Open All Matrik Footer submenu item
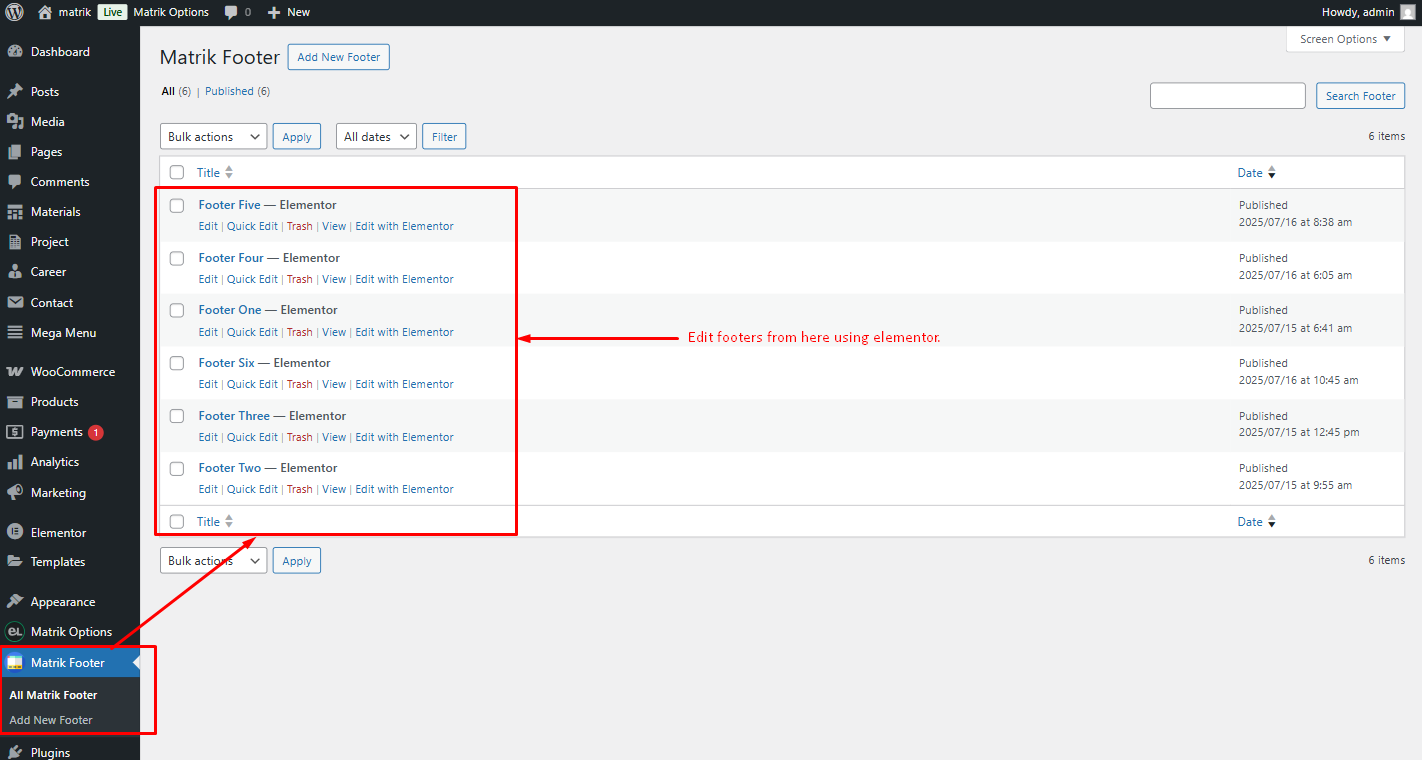1422x760 pixels. 54,695
